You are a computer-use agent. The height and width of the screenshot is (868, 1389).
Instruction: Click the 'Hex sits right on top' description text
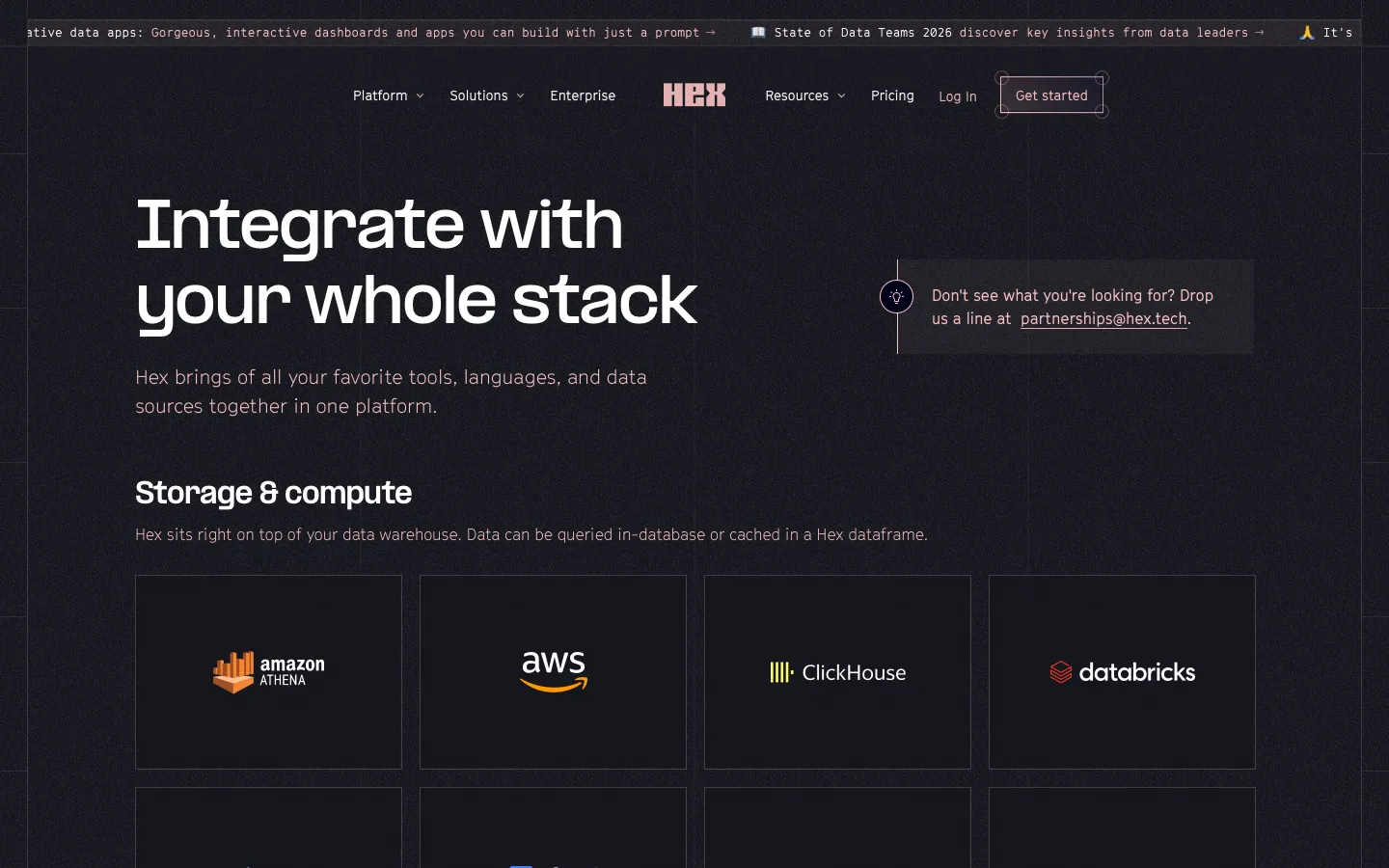(x=531, y=534)
